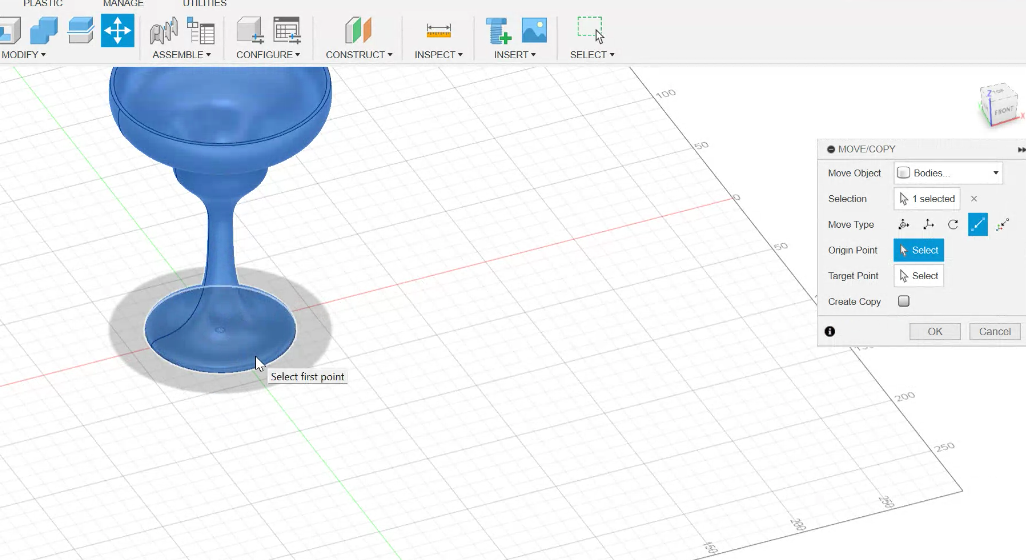
Task: Click the '1 selected' Selection button
Action: pos(927,199)
